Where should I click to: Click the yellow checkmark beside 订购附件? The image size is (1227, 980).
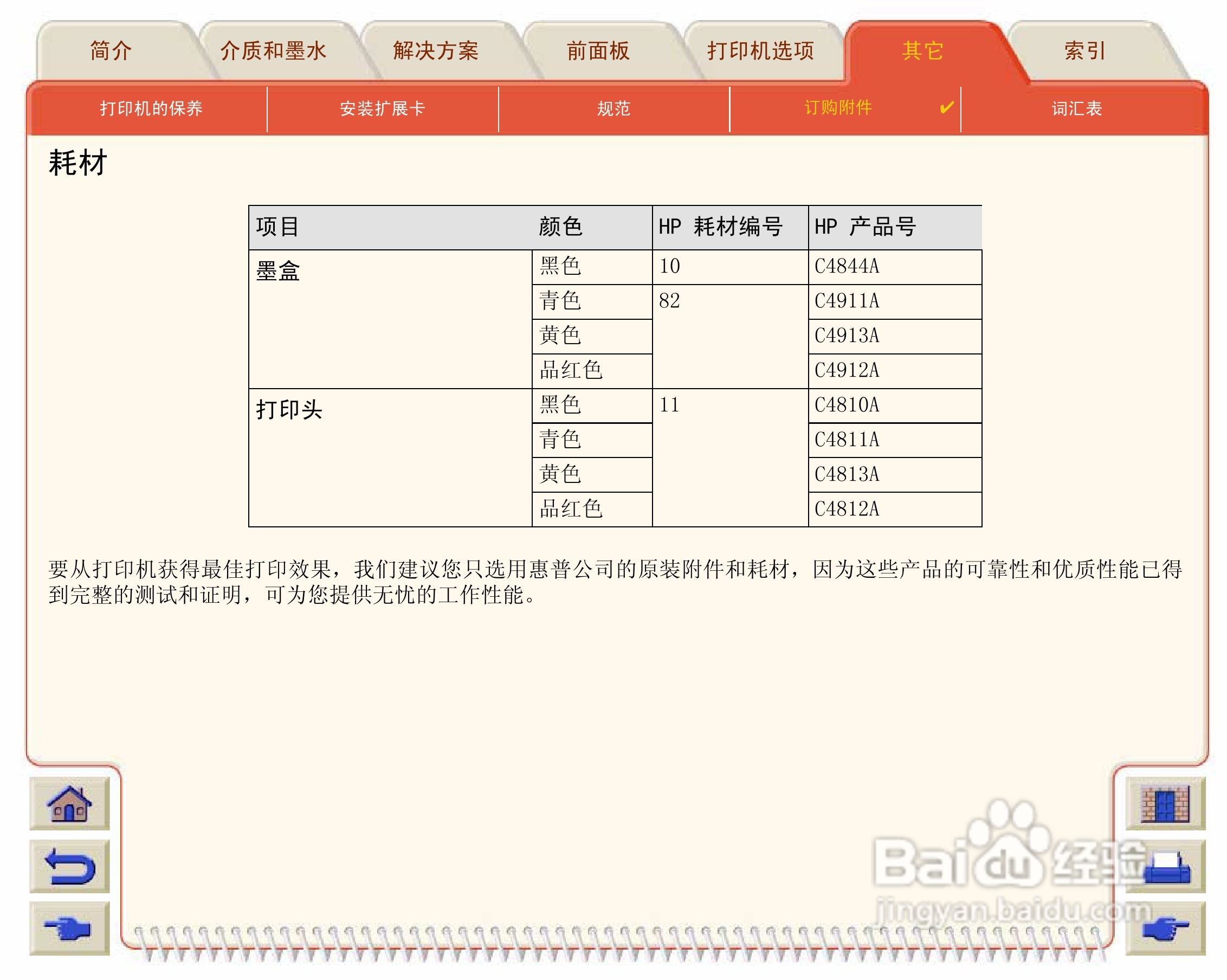point(946,107)
